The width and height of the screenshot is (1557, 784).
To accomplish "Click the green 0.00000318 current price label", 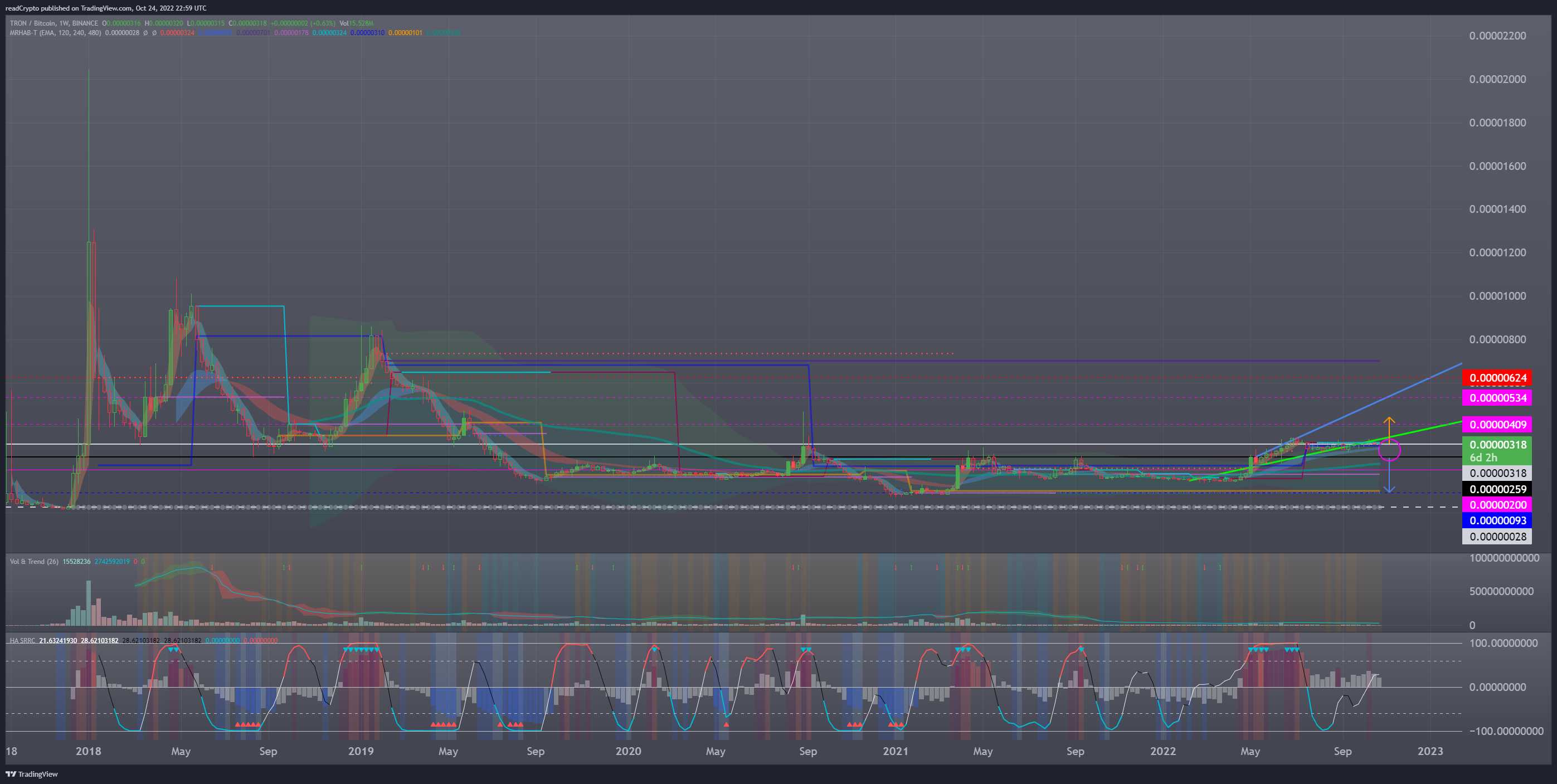I will click(1497, 444).
